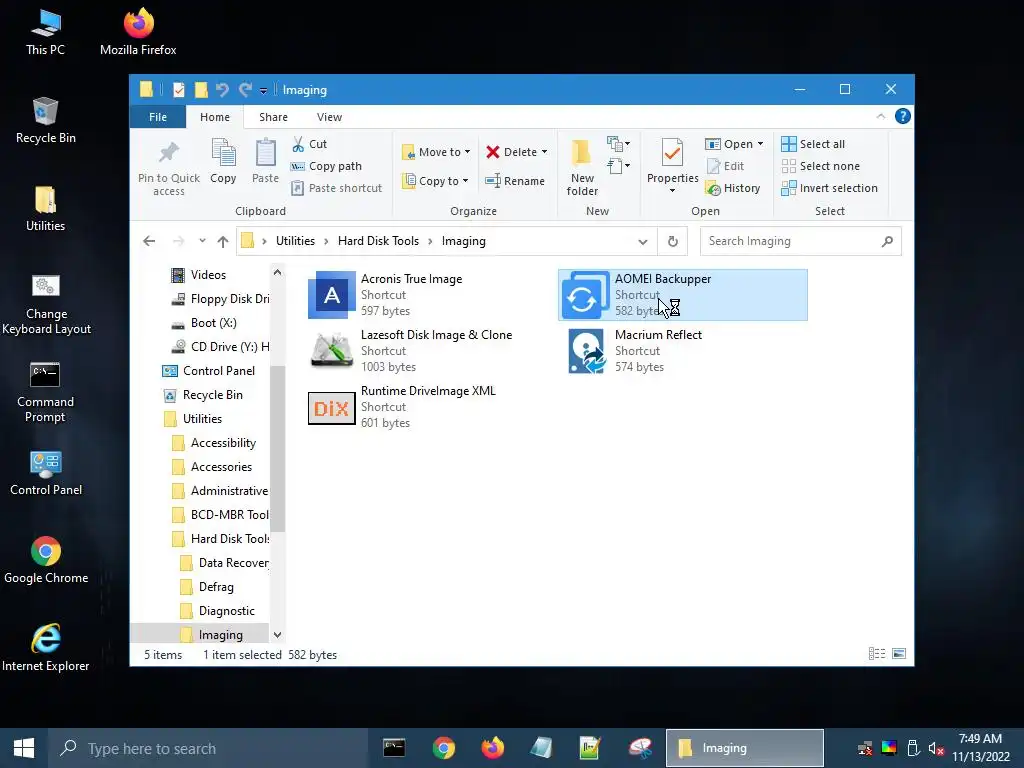Select the Runtime DriveImage XML icon
1024x768 pixels.
coord(332,408)
